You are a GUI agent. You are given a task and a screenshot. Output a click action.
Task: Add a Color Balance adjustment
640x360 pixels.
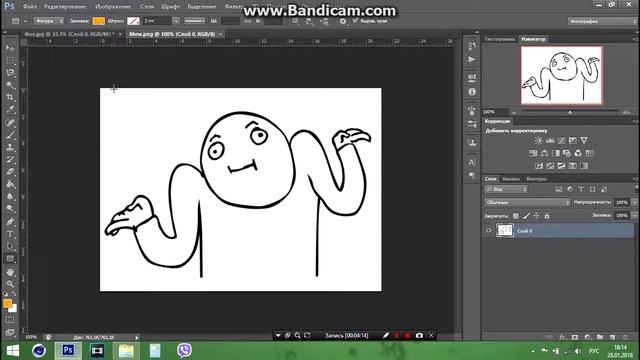coord(544,153)
